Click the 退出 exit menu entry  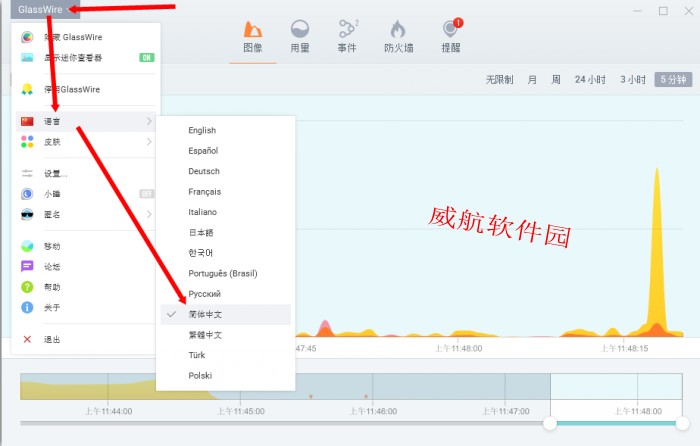52,340
